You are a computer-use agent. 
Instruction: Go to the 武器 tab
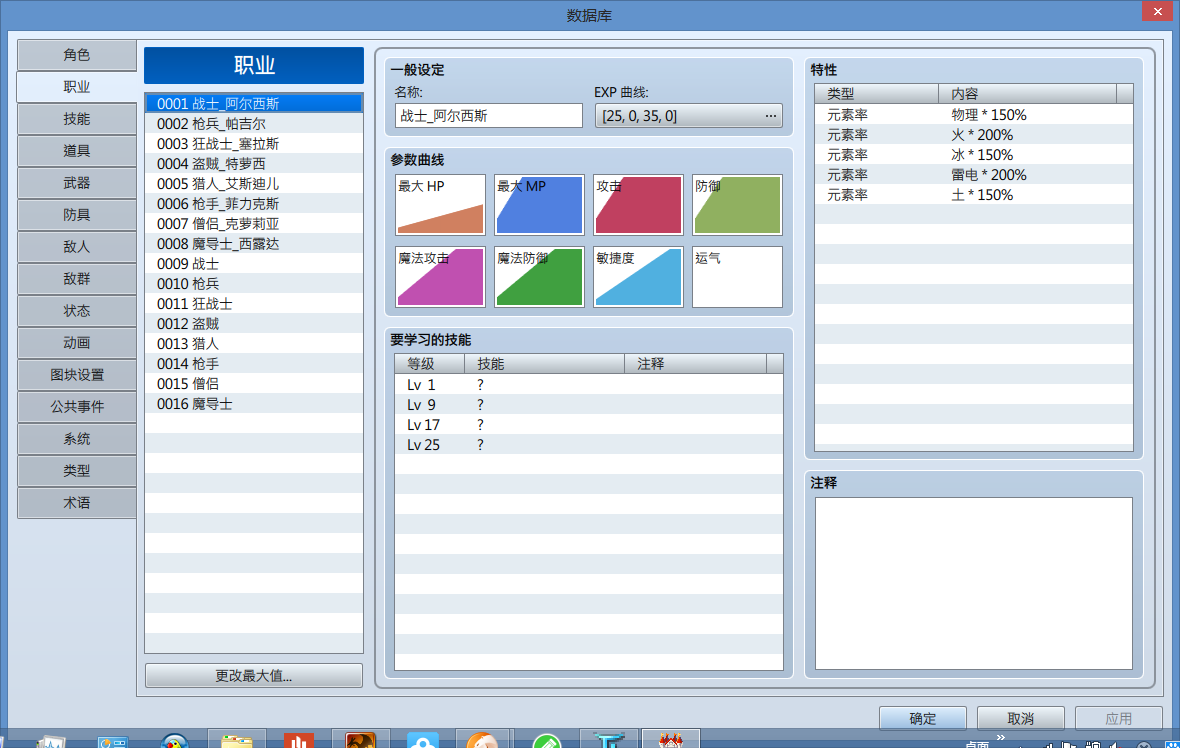(x=77, y=183)
